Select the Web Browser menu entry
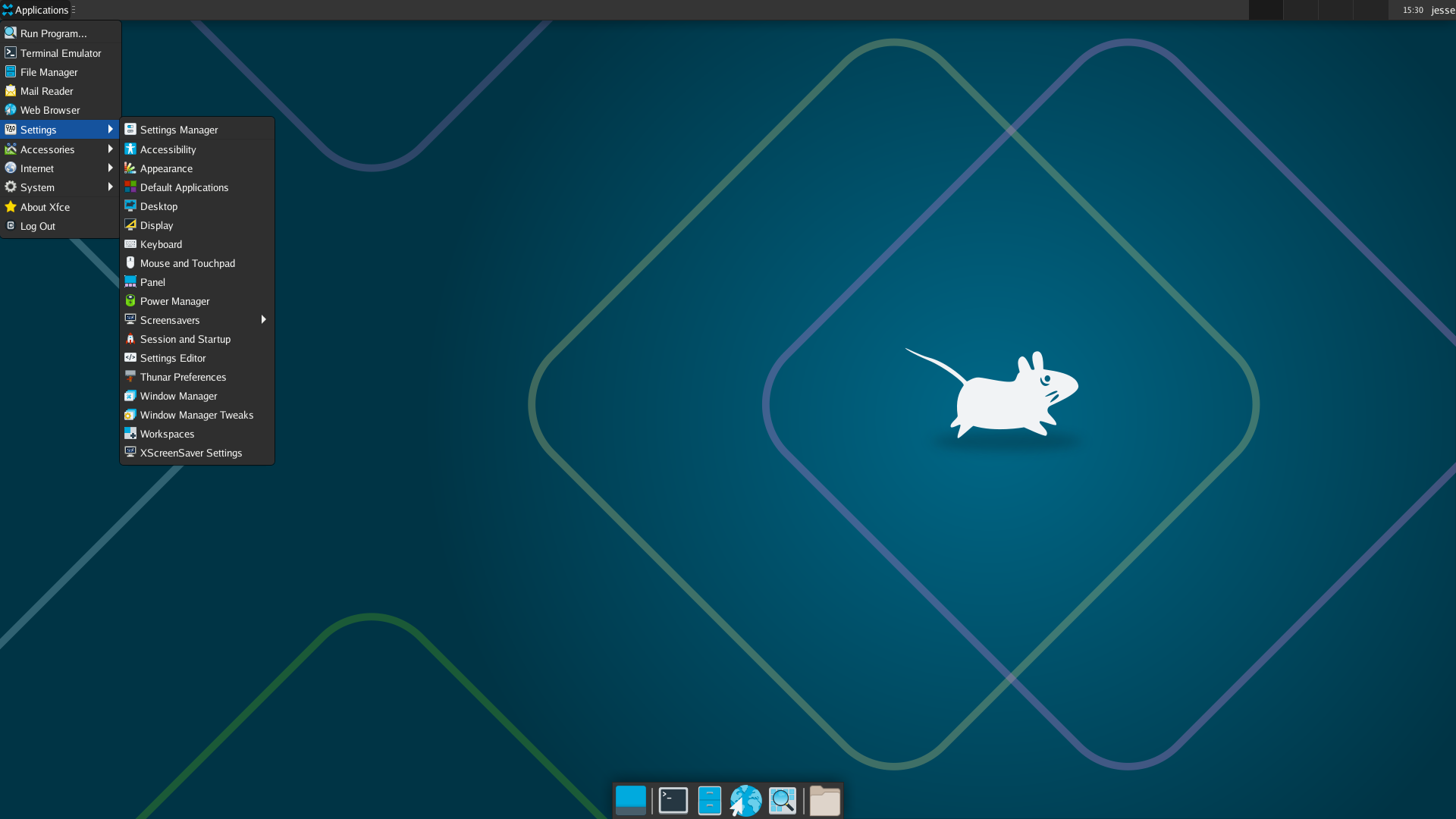The width and height of the screenshot is (1456, 819). tap(61, 110)
